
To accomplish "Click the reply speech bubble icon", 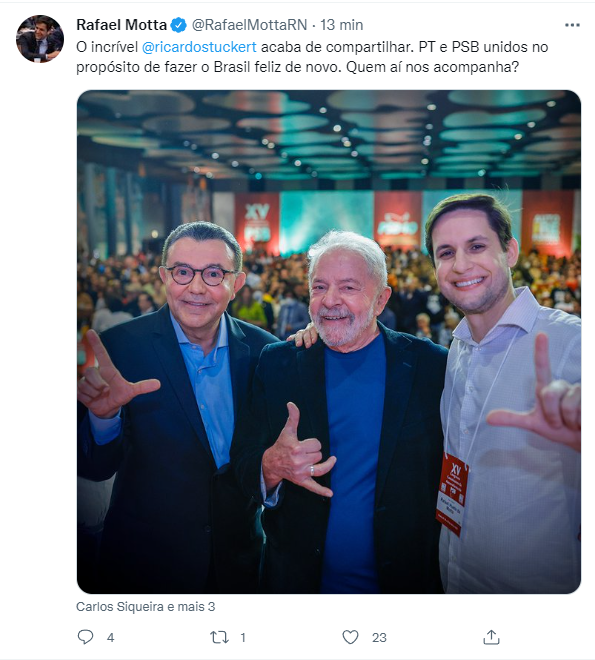I will (85, 637).
